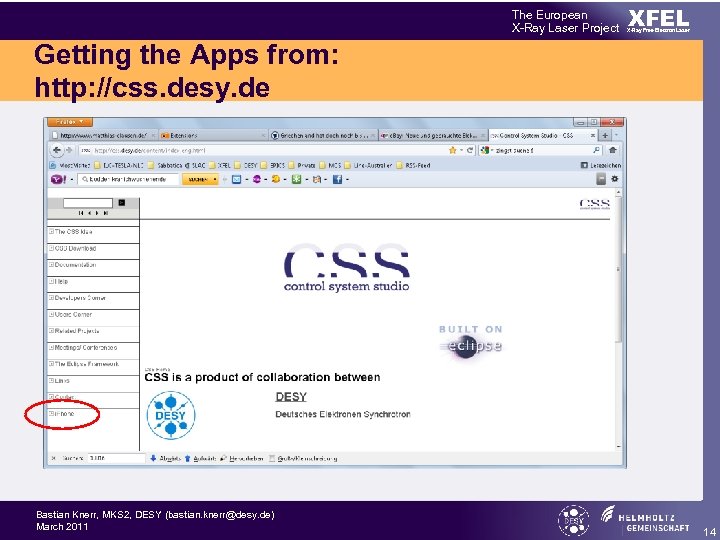Open the EPICS bookmark folder
Screen dimensions: 720x540
coord(273,165)
